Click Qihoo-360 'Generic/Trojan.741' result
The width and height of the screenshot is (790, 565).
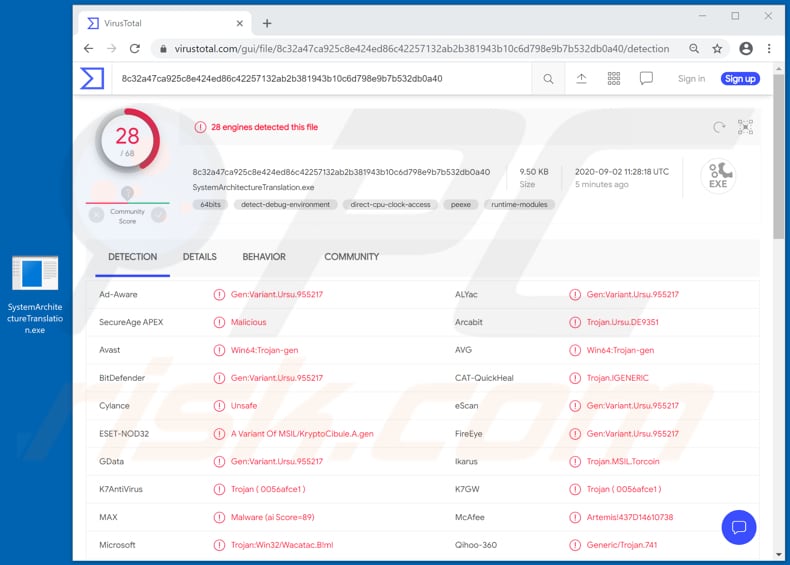tap(622, 545)
